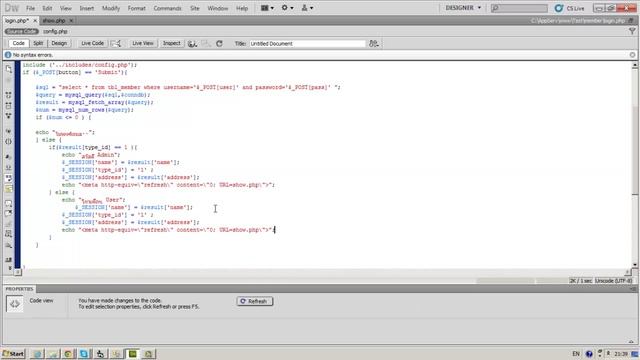Open the Move or Convert CSS dropdown

click(x=9, y=245)
